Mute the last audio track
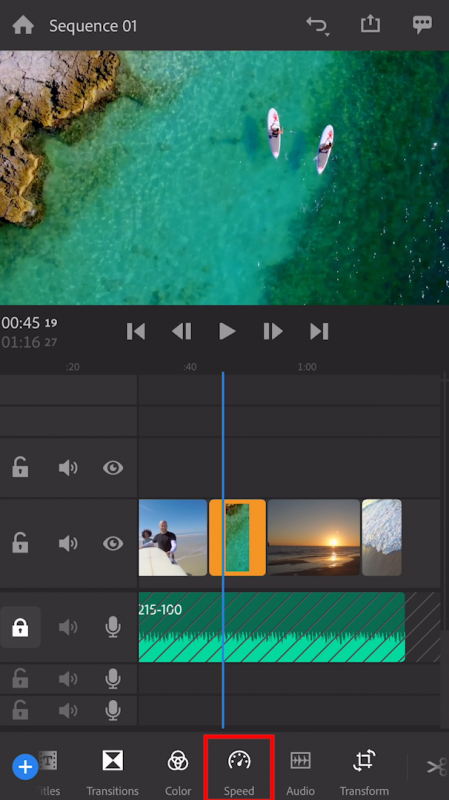This screenshot has height=800, width=449. click(x=67, y=710)
